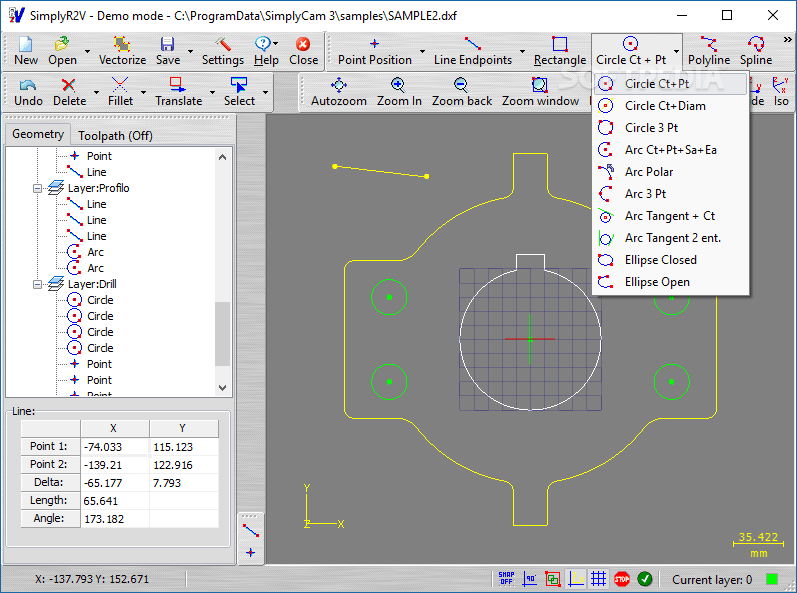Choose Arc Polar from the menu

tap(671, 172)
